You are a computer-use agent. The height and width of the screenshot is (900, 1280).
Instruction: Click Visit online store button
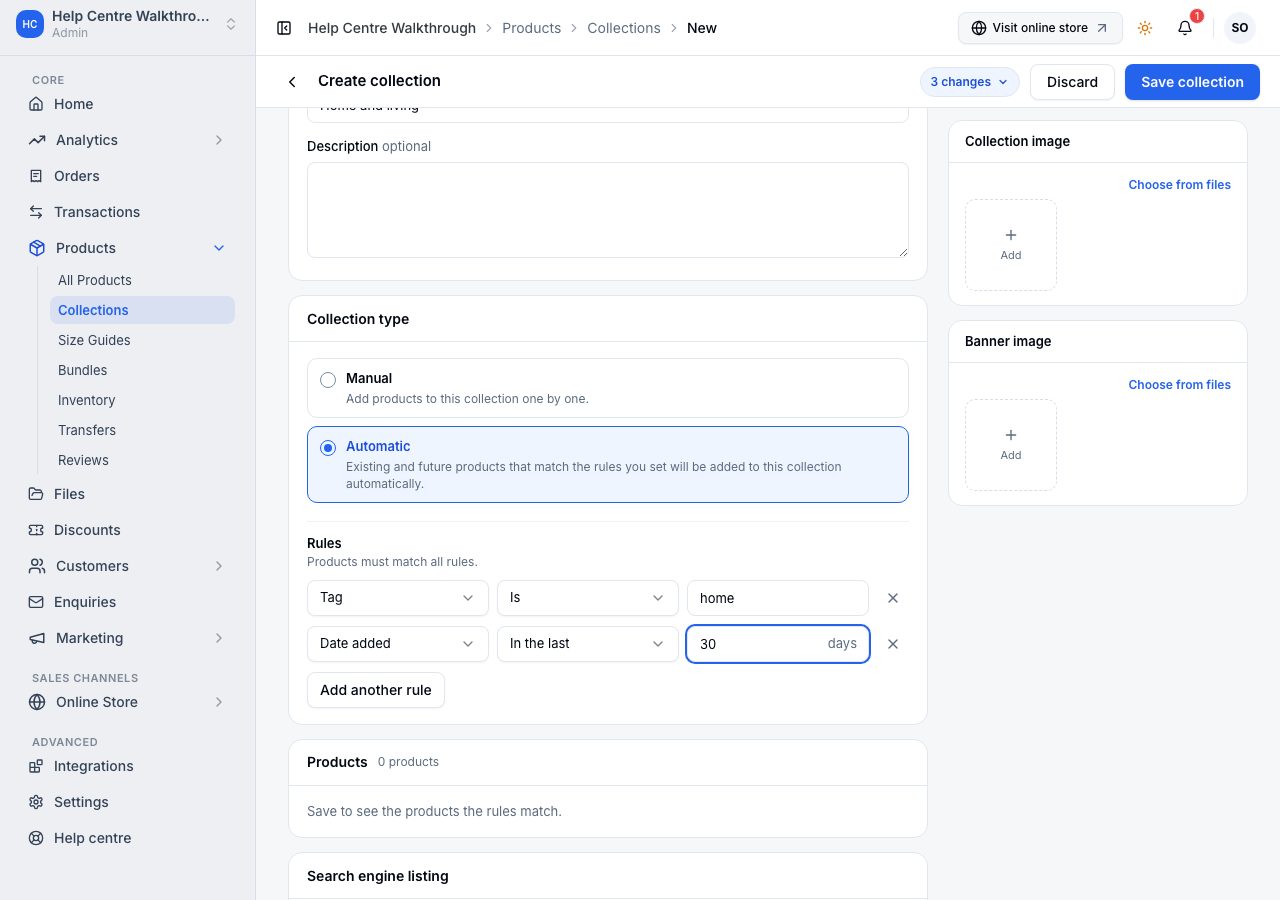coord(1040,28)
